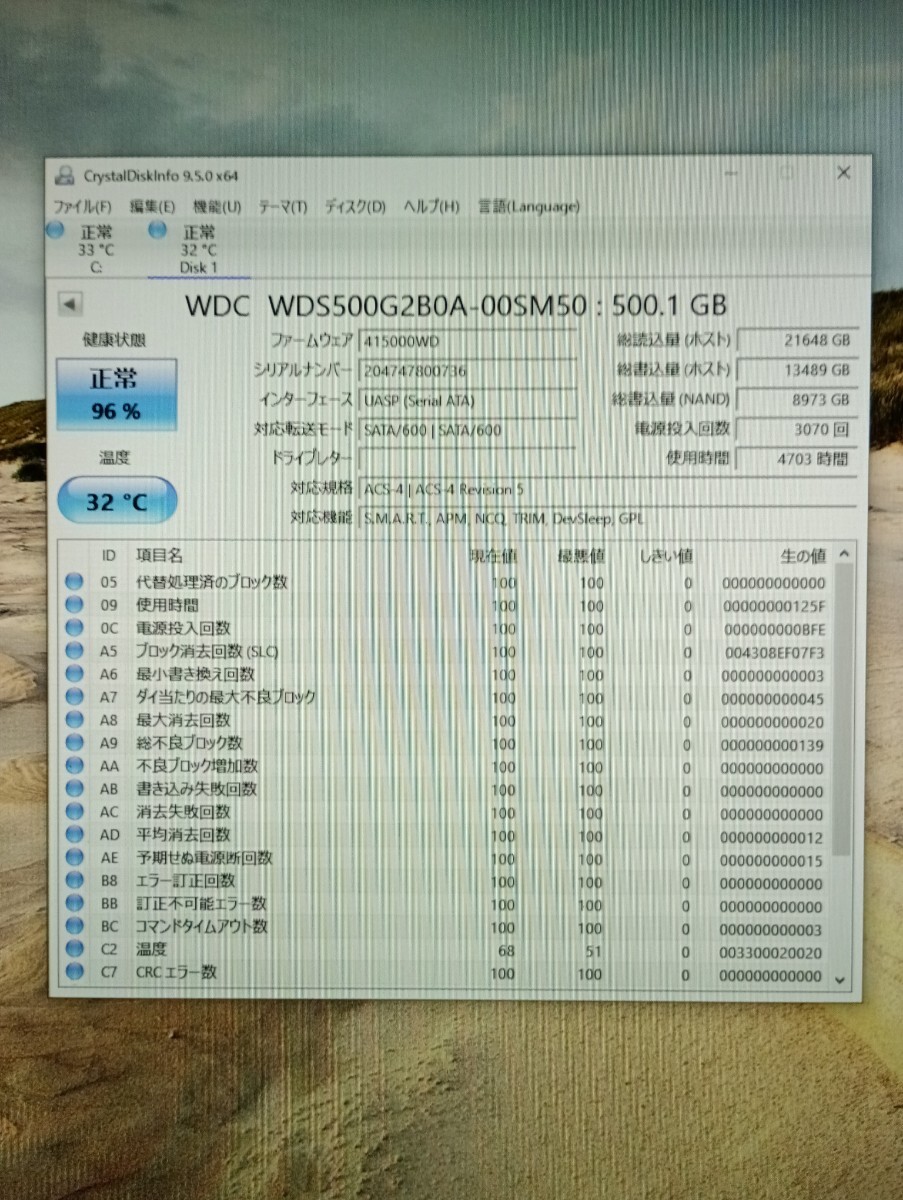Switch to the Disk 1 tab
Image resolution: width=903 pixels, height=1200 pixels.
point(197,249)
